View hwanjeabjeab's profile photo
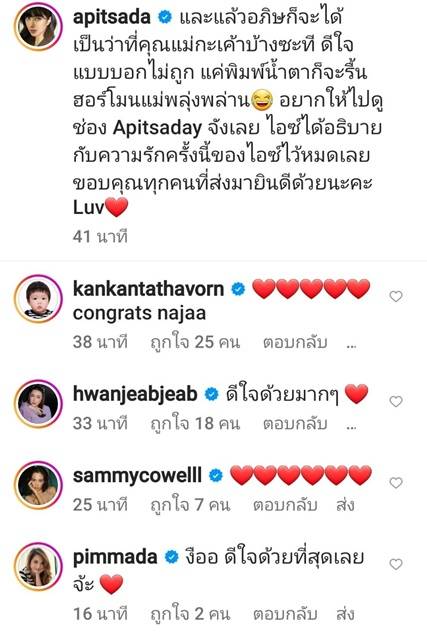The height and width of the screenshot is (636, 427). pos(38,404)
